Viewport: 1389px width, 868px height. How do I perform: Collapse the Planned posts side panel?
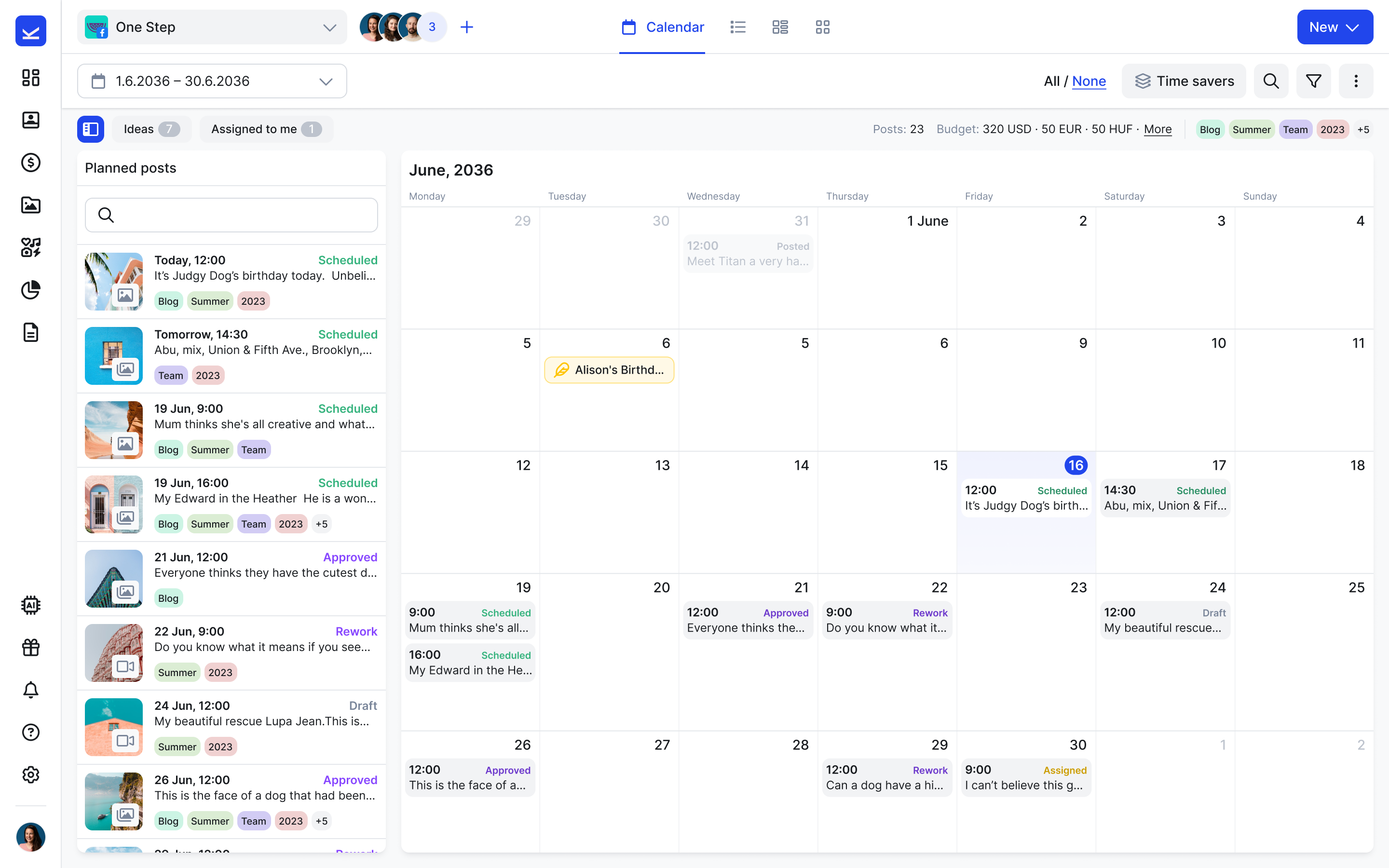click(91, 129)
